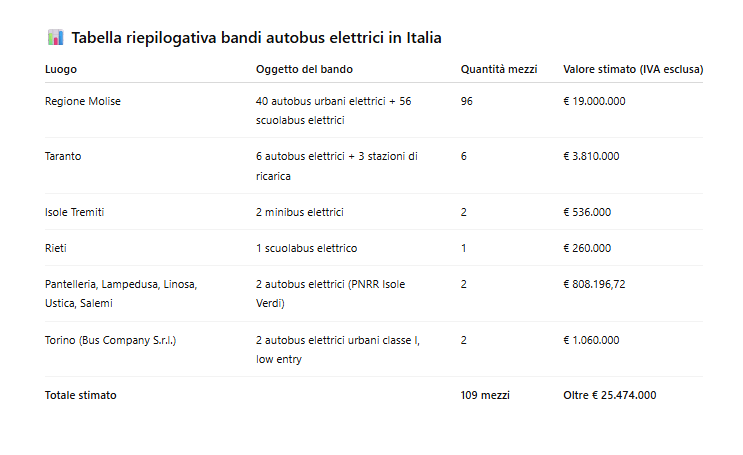Click the bar chart emoji icon

(x=55, y=37)
